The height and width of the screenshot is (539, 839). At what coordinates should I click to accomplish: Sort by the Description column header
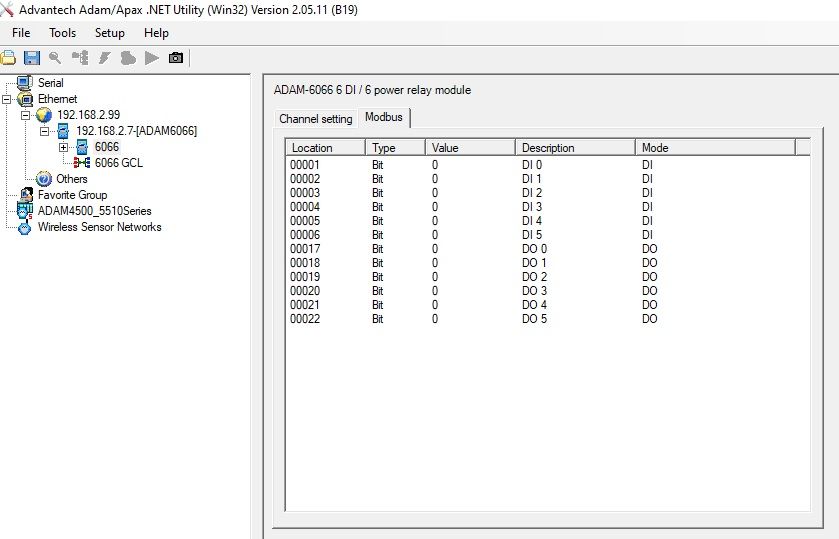575,148
